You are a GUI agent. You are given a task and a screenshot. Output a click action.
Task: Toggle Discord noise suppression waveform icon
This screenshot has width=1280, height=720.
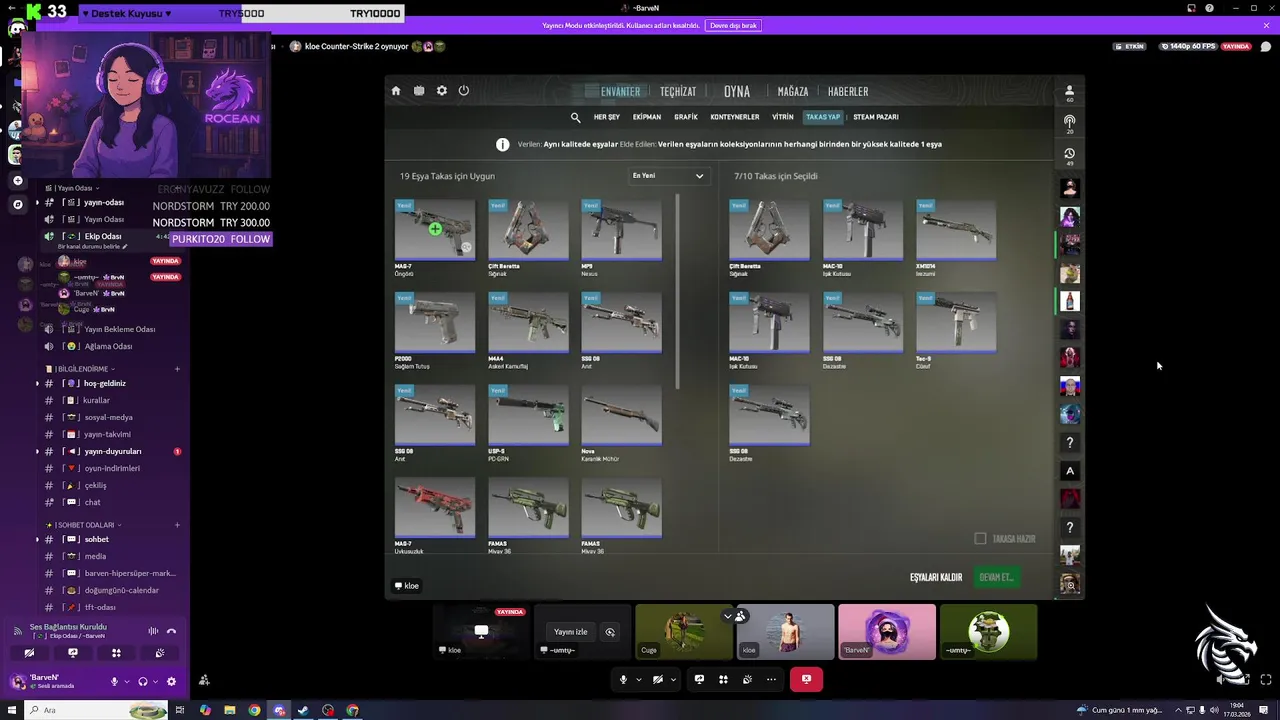(153, 631)
